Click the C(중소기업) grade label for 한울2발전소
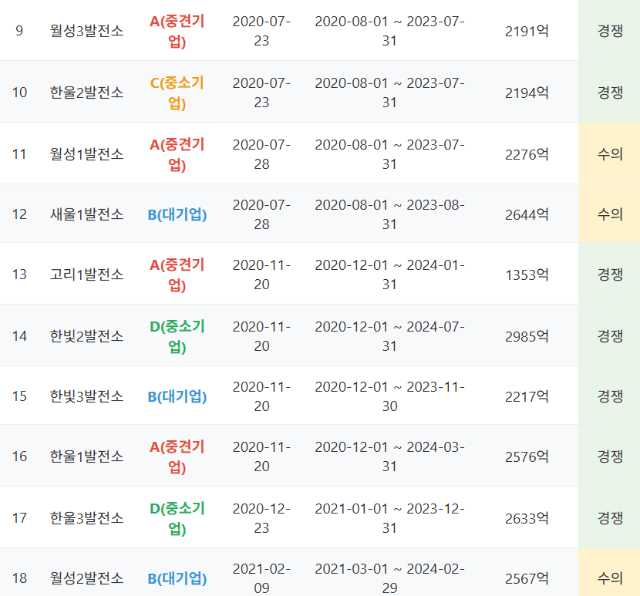The width and height of the screenshot is (640, 596). (177, 92)
